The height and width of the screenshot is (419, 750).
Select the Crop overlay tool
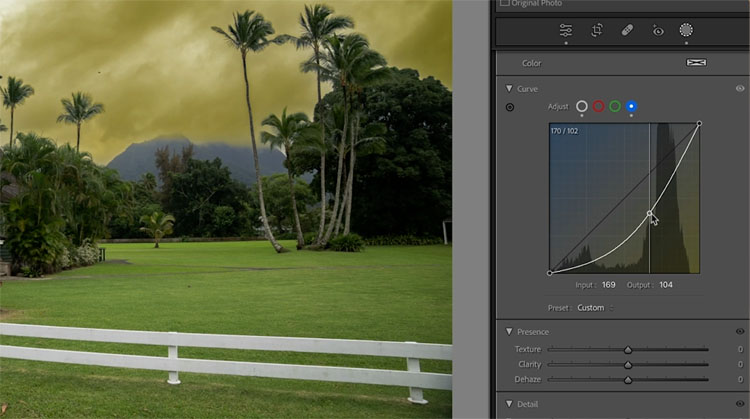click(x=596, y=30)
